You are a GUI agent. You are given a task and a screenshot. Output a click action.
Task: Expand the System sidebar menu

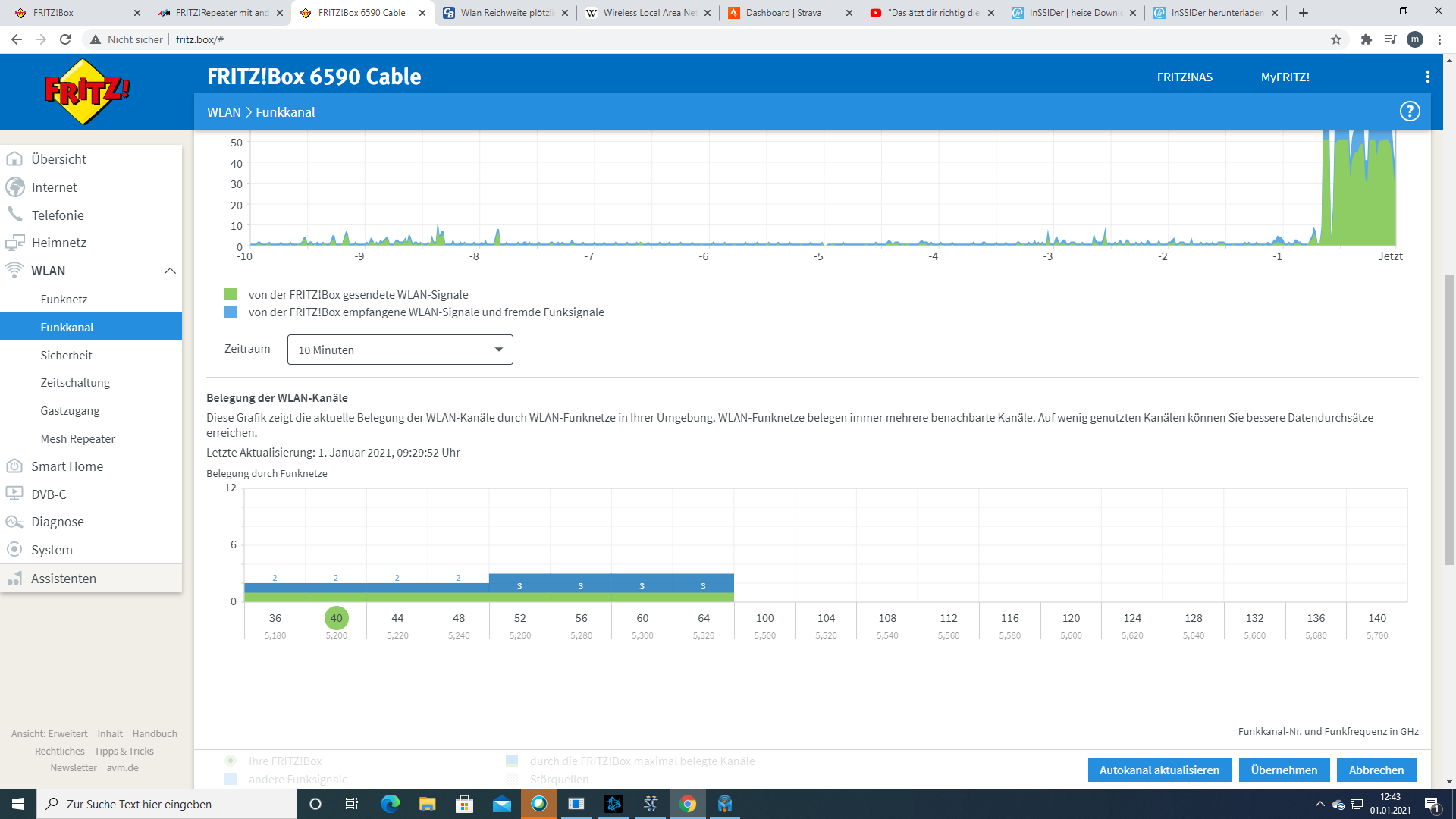(52, 550)
